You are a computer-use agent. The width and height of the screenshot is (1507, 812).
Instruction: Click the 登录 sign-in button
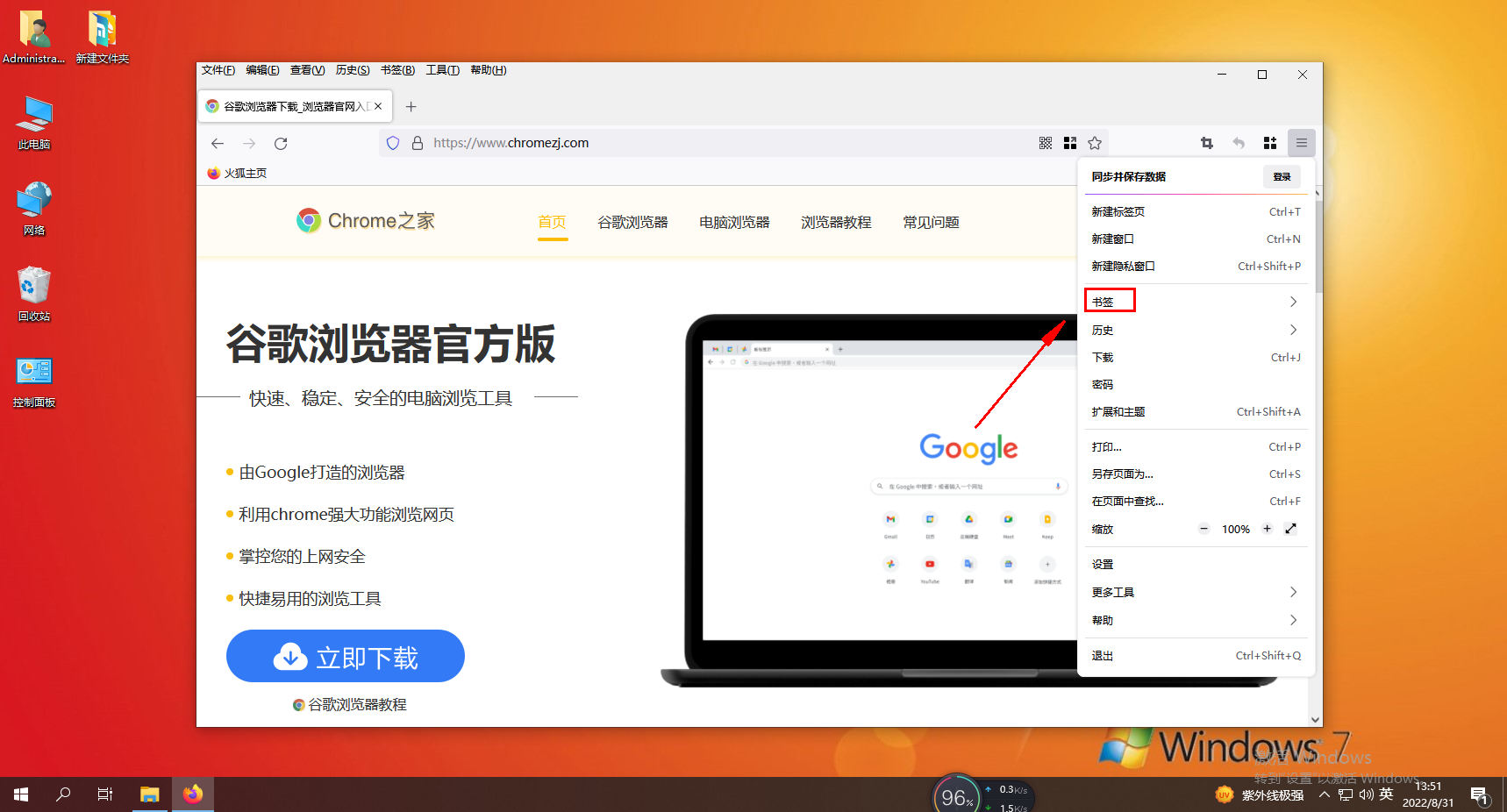1282,176
